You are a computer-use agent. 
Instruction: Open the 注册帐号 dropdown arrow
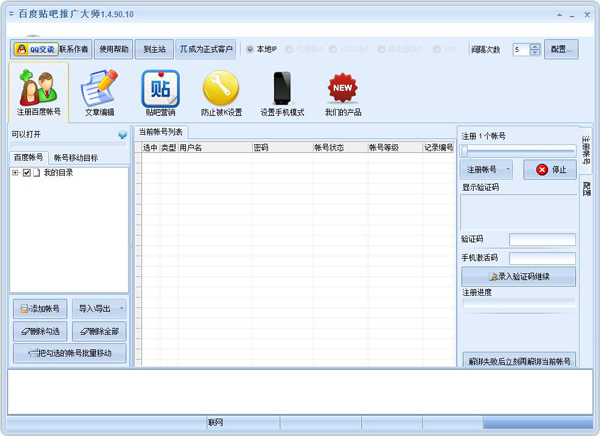coord(508,169)
